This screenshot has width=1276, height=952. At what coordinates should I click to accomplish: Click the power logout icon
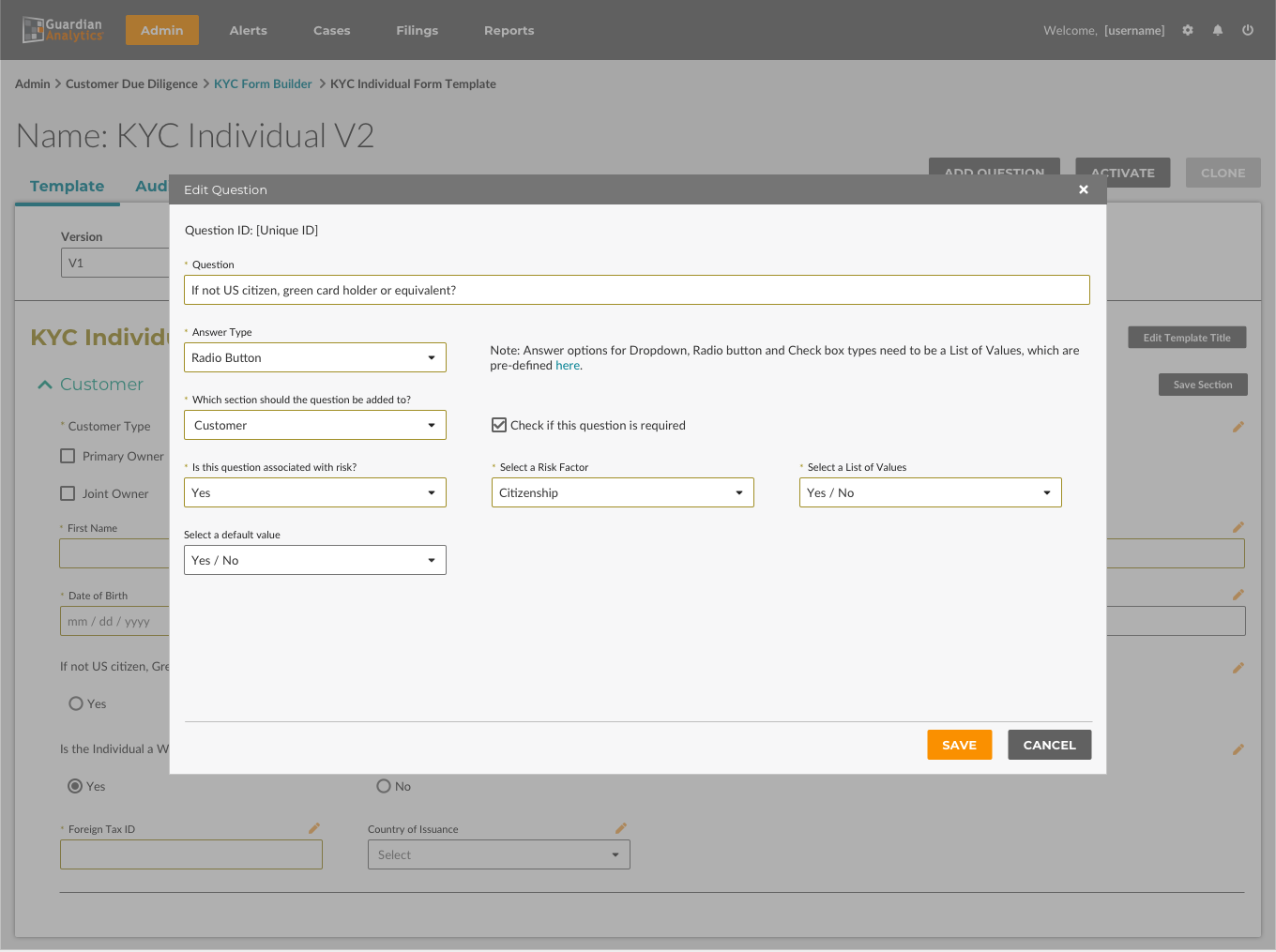point(1248,30)
